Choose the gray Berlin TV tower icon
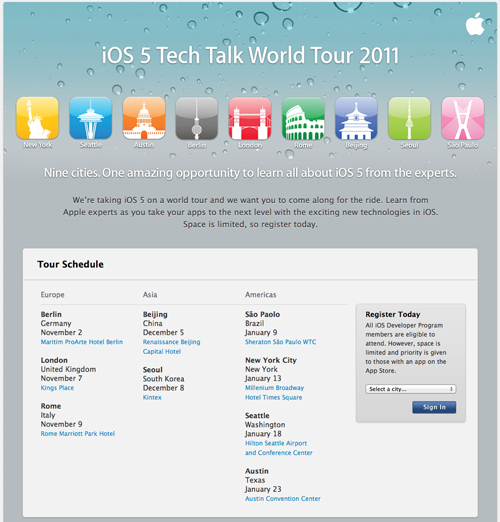This screenshot has width=500, height=522. coord(197,118)
